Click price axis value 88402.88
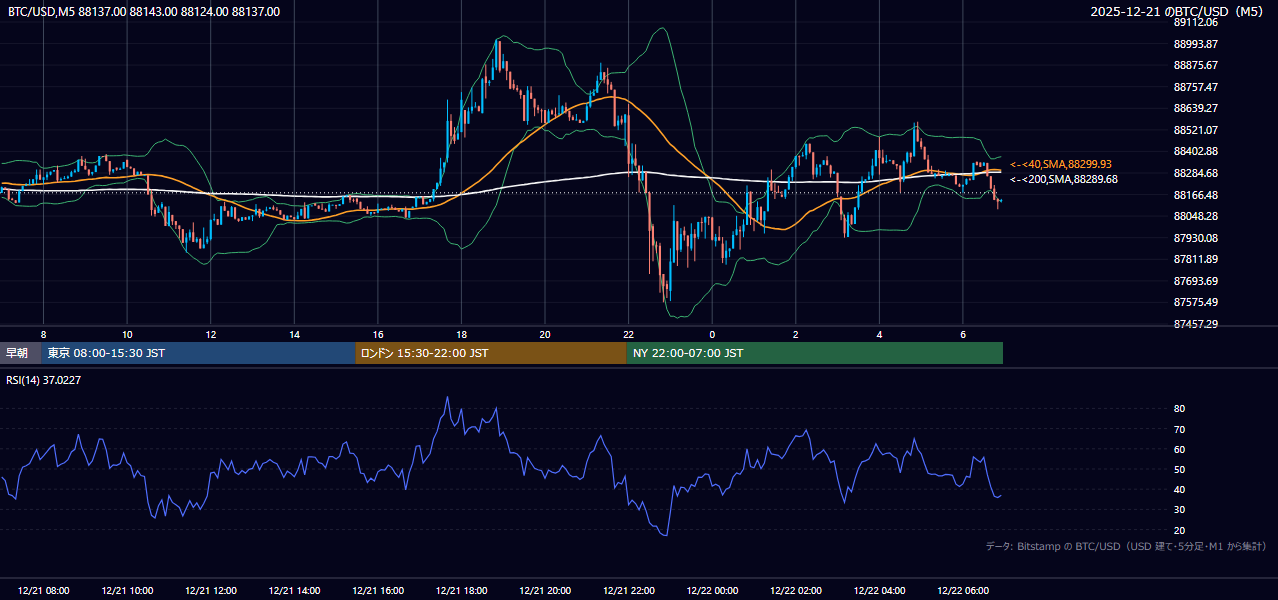This screenshot has width=1278, height=600. coord(1195,151)
